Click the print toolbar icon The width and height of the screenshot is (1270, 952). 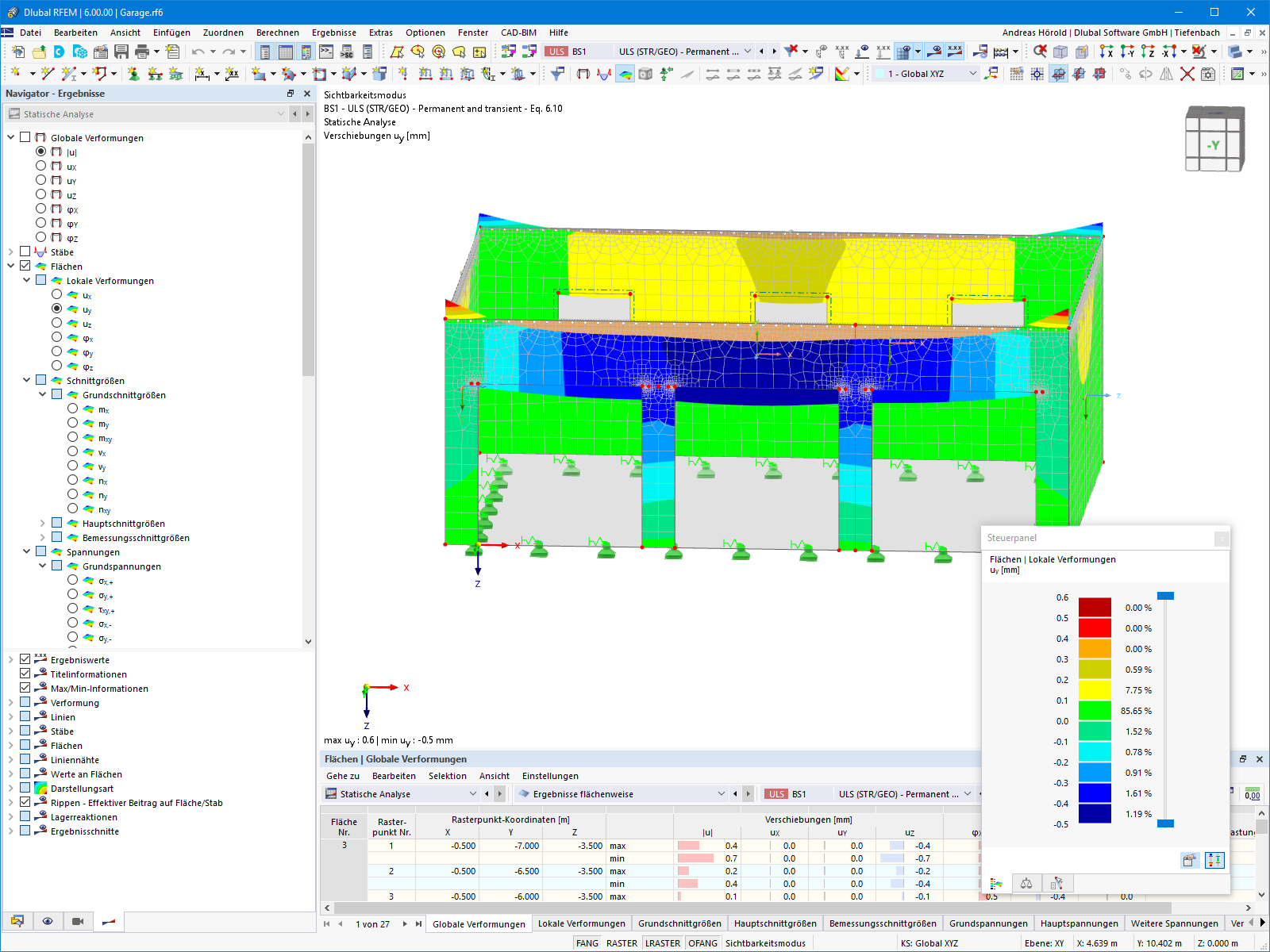tap(142, 52)
